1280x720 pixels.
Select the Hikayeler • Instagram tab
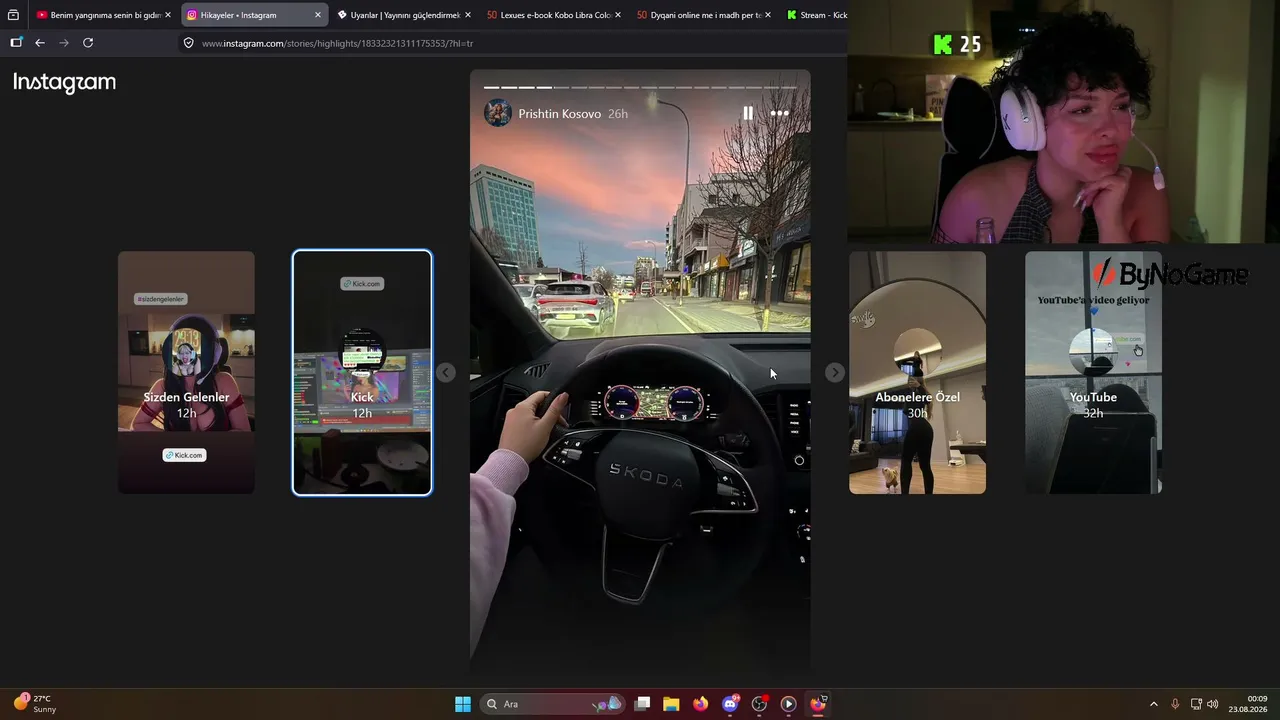point(254,15)
